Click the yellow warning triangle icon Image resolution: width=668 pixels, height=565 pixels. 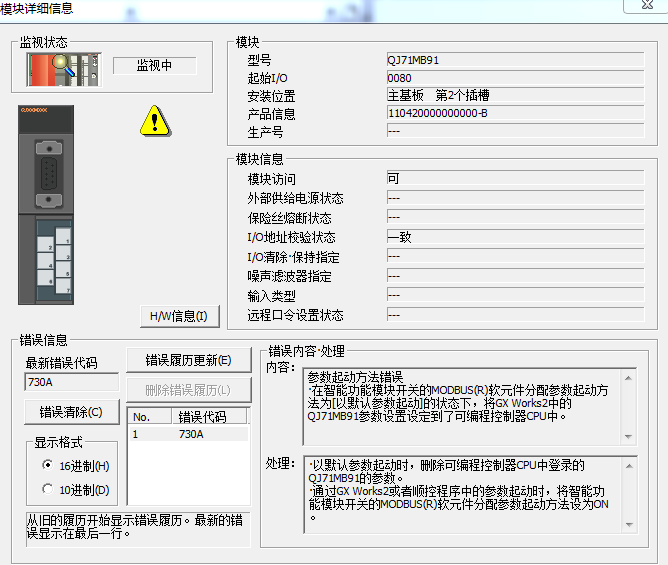pyautogui.click(x=154, y=122)
